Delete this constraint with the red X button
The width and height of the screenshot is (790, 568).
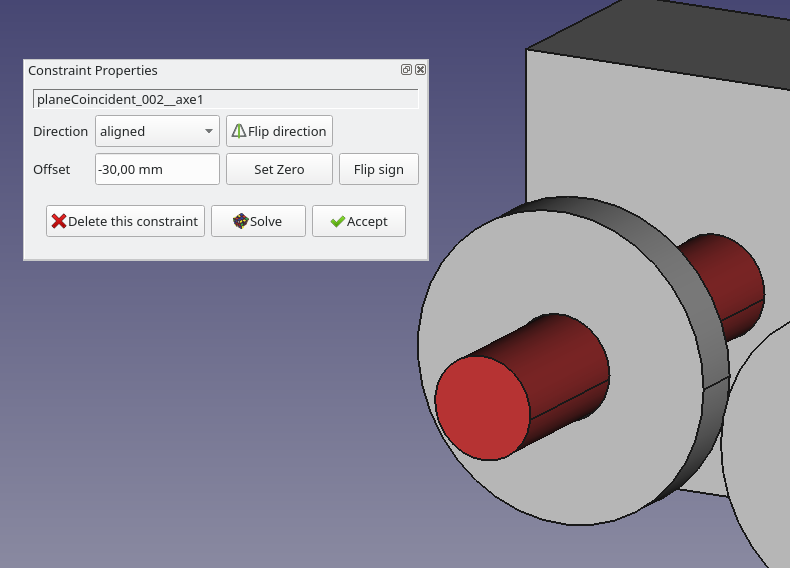click(x=125, y=221)
